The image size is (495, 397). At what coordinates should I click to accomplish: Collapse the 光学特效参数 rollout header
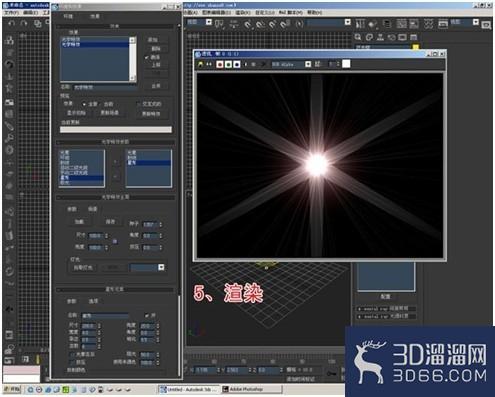click(x=115, y=142)
